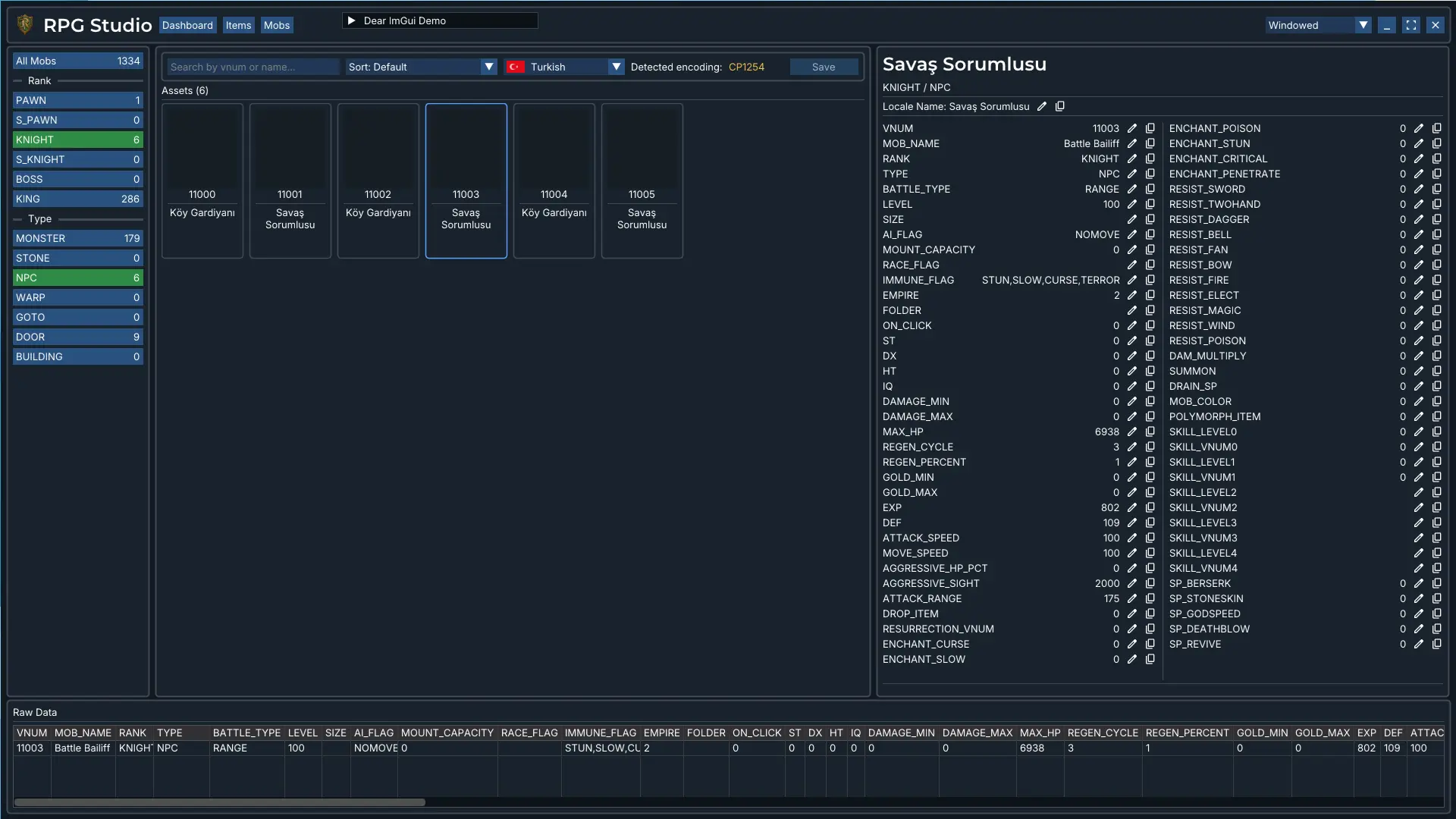This screenshot has height=819, width=1456.
Task: Click the IMMUNE_FLAG column header in Raw Data
Action: 601,733
